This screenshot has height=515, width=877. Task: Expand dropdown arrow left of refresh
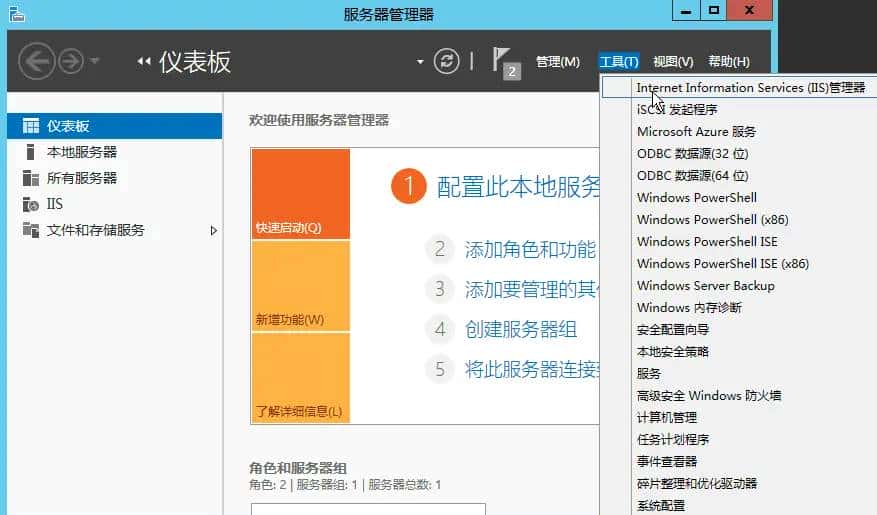(420, 62)
